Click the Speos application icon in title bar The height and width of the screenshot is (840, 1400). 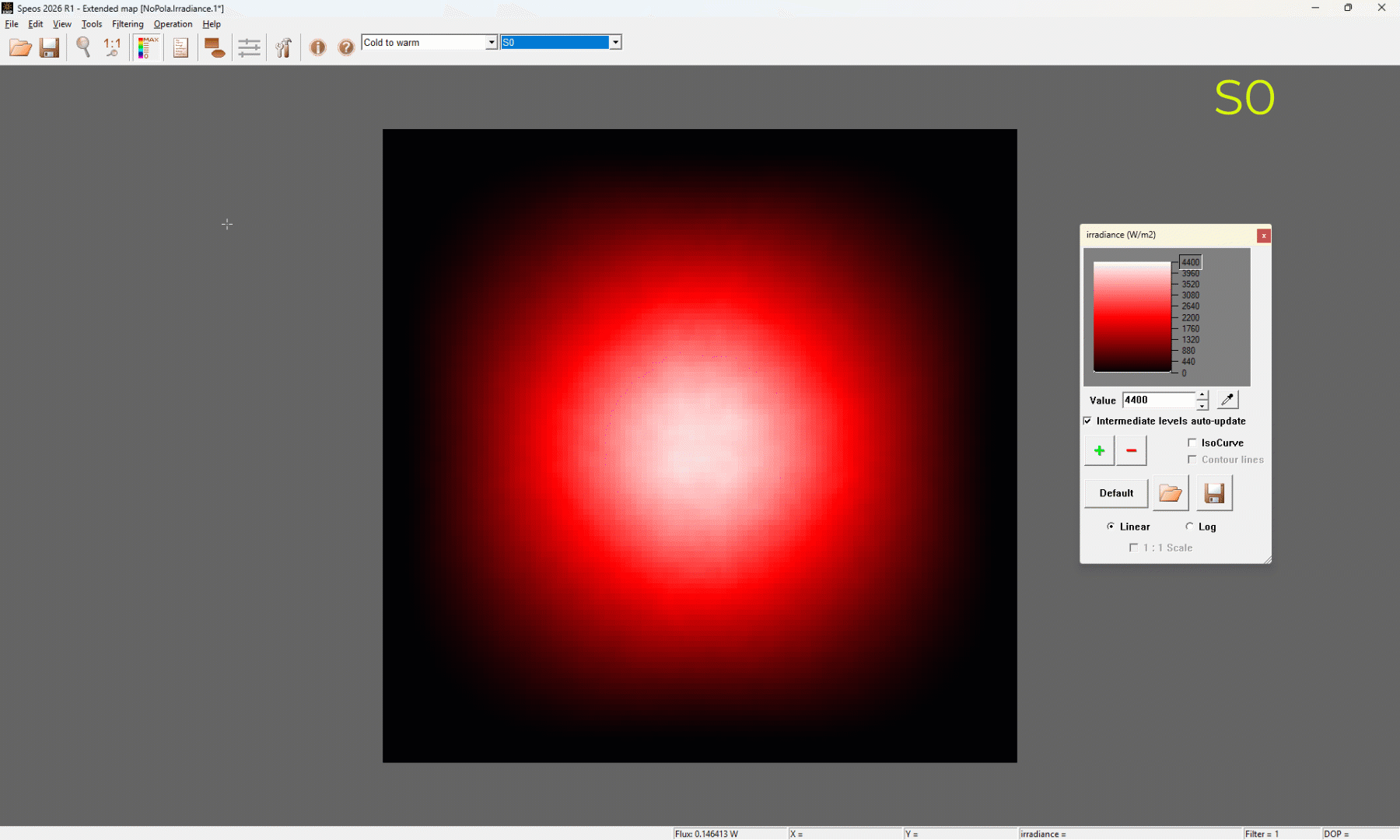point(8,8)
